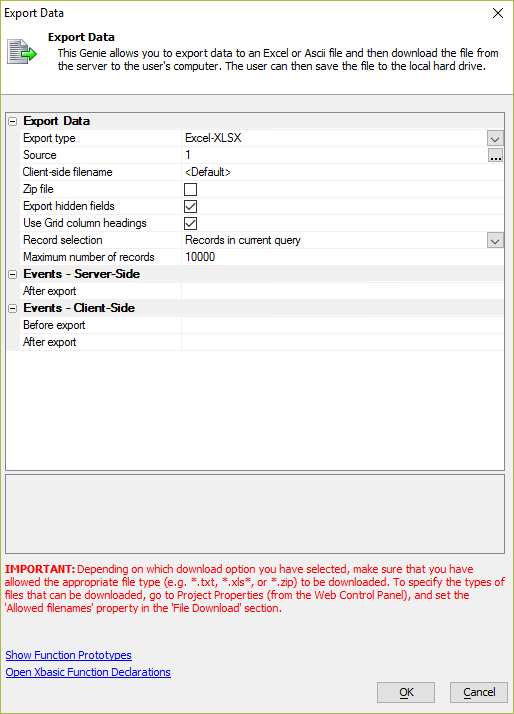Select the Client-side filename label
This screenshot has width=514, height=714.
[x=67, y=172]
